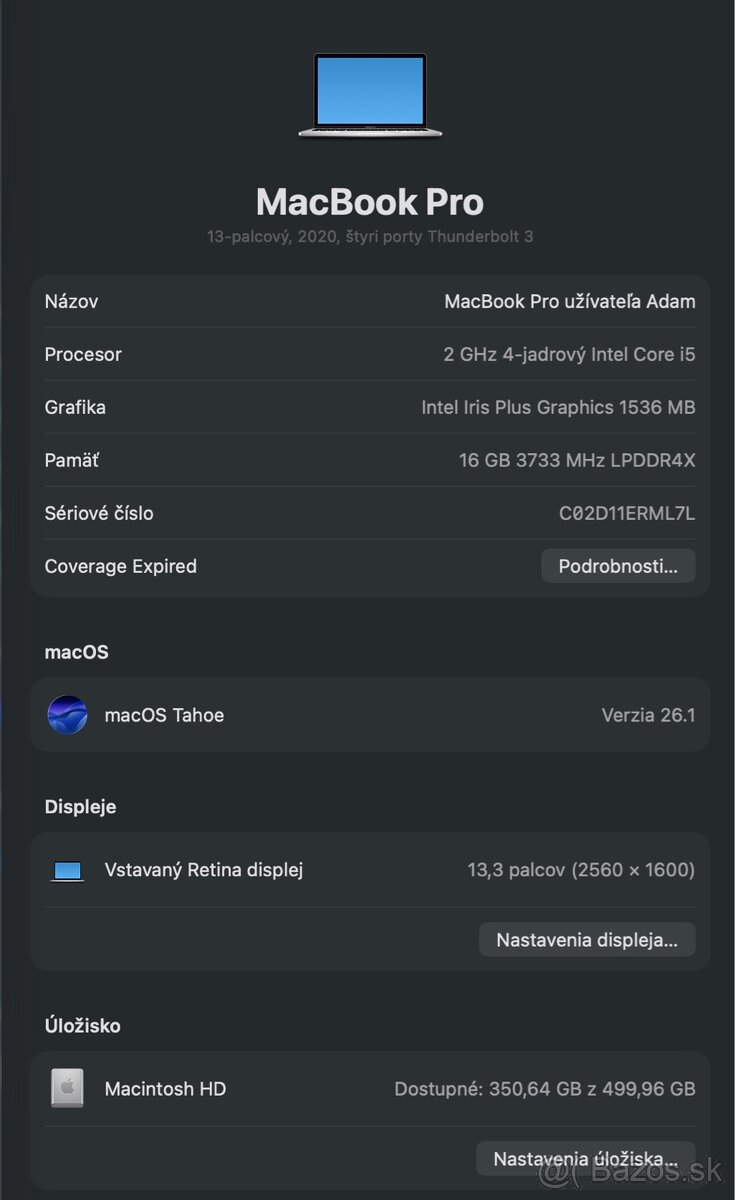Select the Vstavaný Retina displej entry
This screenshot has height=1200, width=735.
[x=369, y=870]
